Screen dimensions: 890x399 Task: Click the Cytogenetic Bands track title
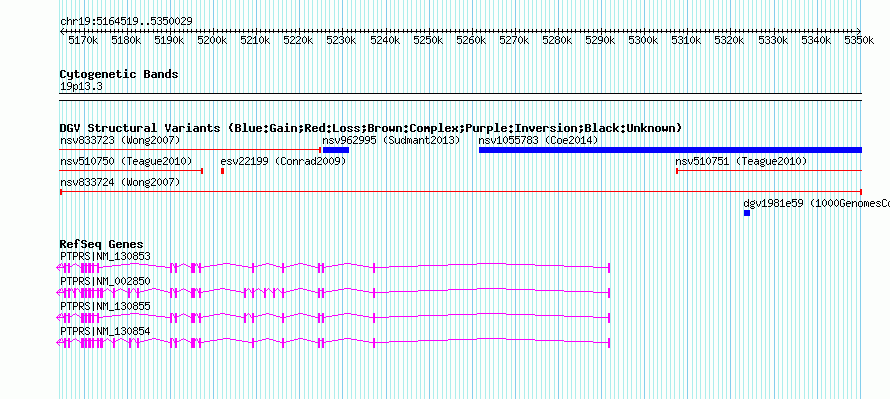119,74
